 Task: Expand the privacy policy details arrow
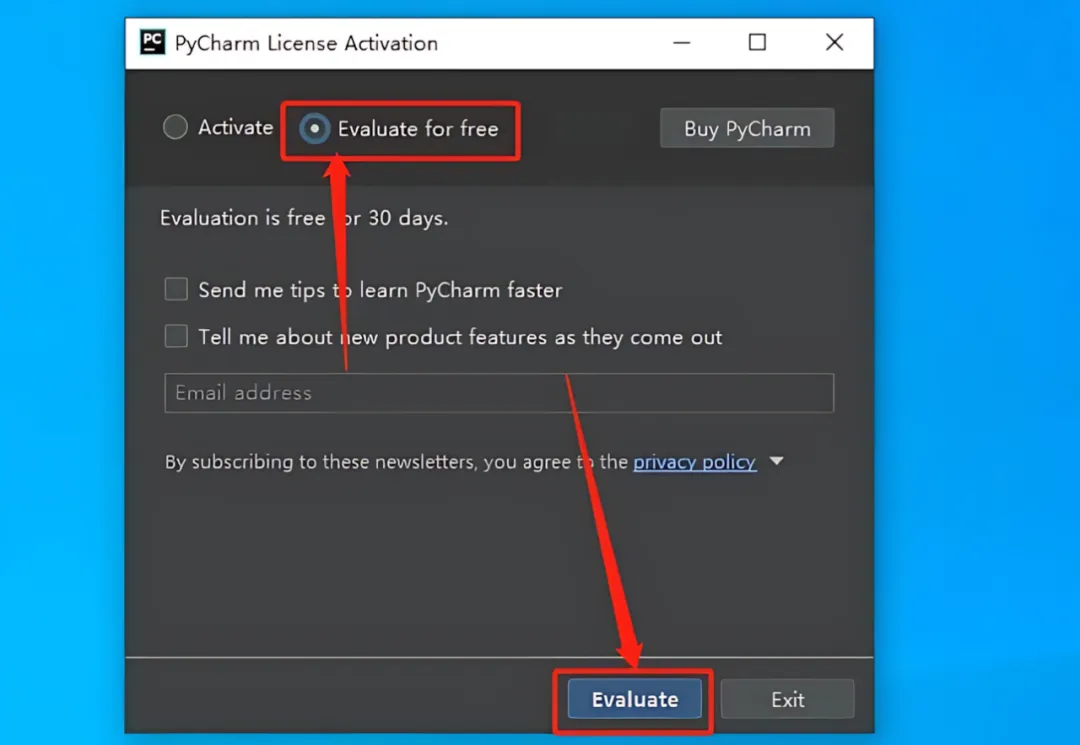pos(776,461)
